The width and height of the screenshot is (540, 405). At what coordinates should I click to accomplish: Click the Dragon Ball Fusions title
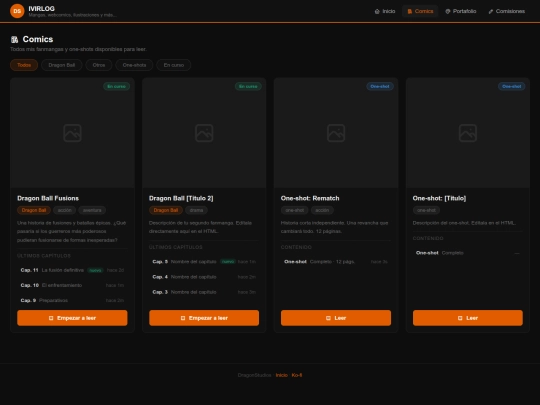[48, 198]
